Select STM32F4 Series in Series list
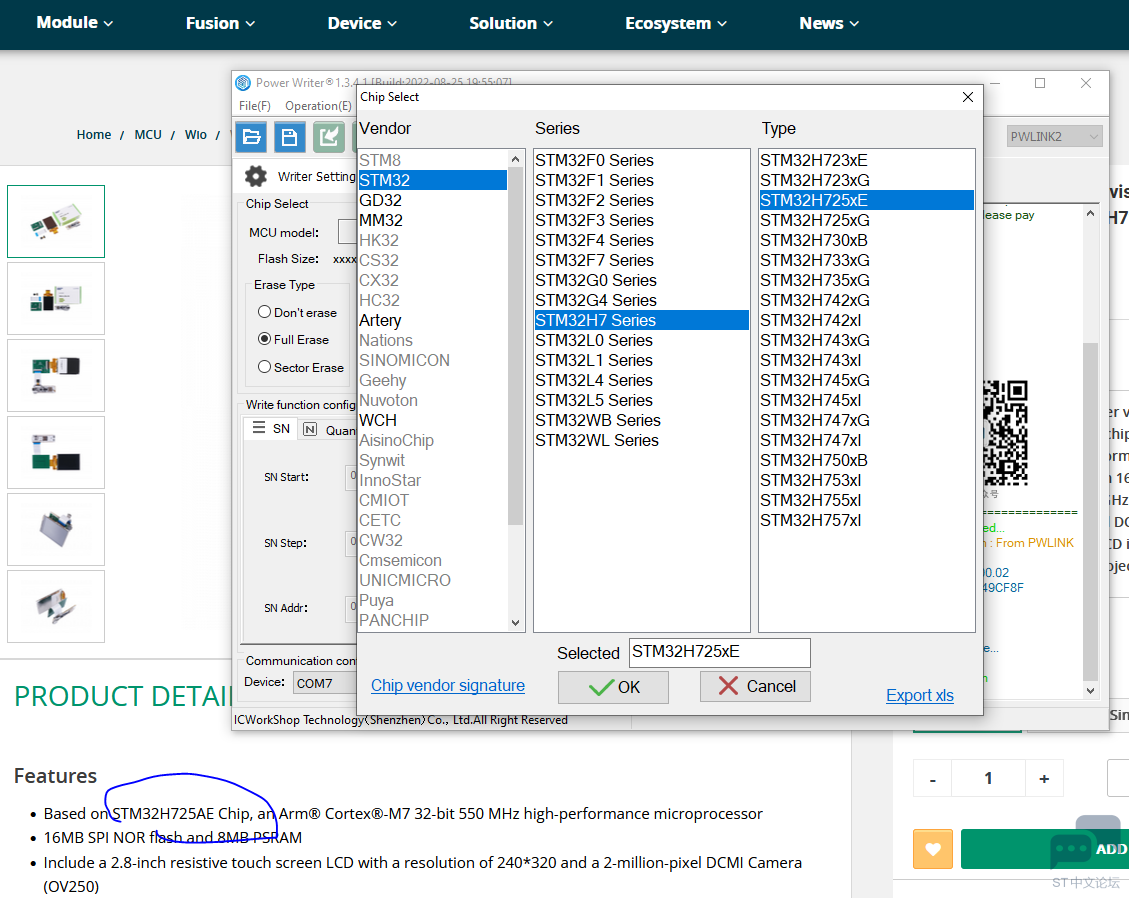The width and height of the screenshot is (1129, 898). tap(642, 241)
